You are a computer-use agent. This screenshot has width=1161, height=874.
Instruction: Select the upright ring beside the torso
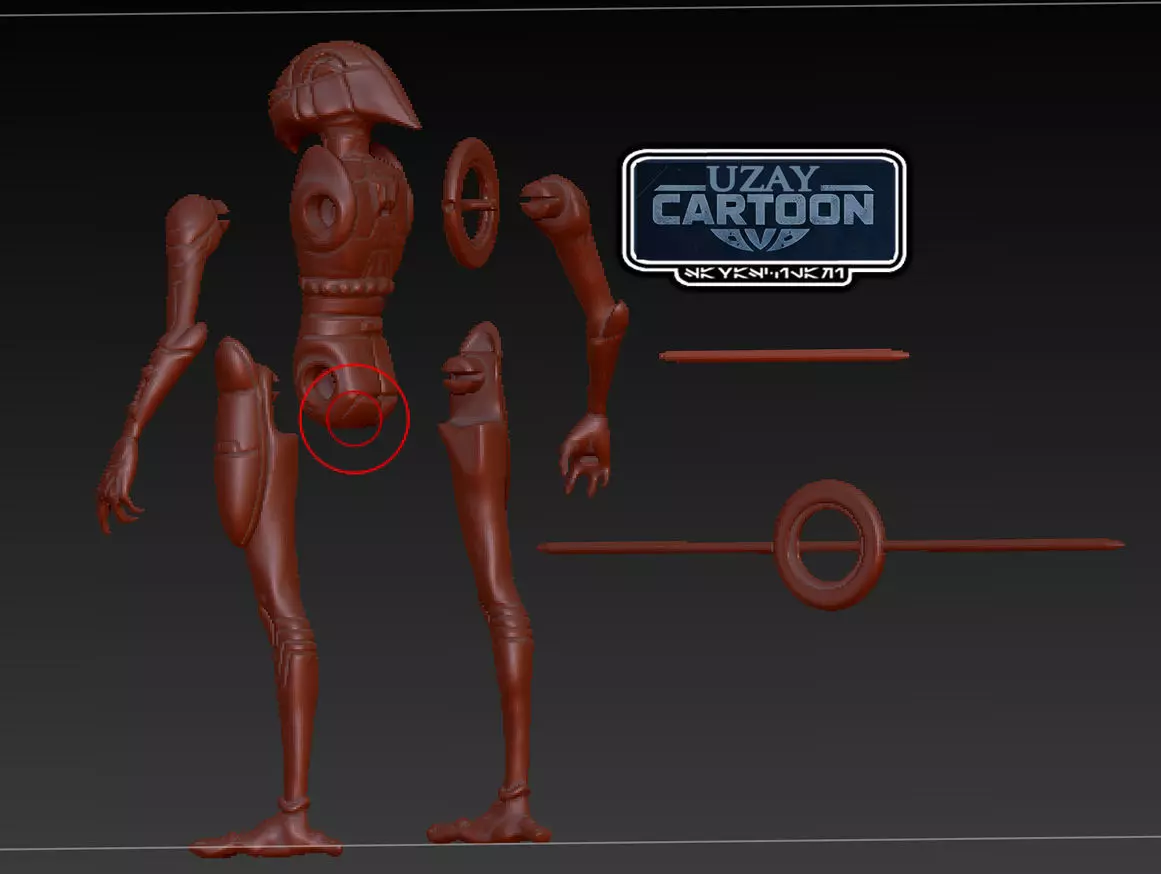471,202
